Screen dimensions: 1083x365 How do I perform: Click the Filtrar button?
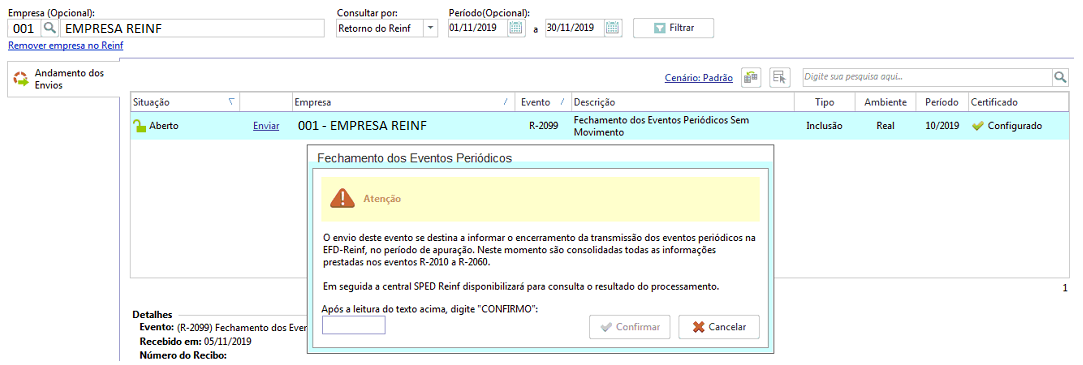tap(673, 28)
